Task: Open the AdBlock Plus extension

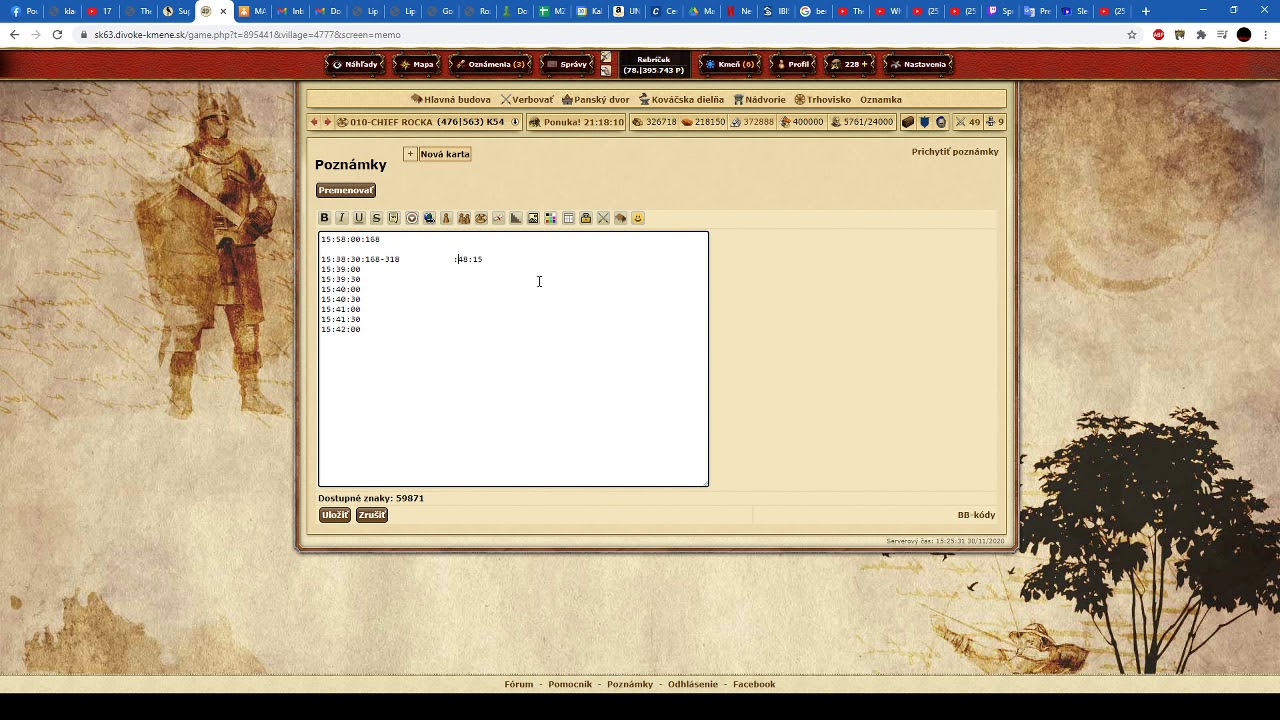Action: click(x=1159, y=34)
